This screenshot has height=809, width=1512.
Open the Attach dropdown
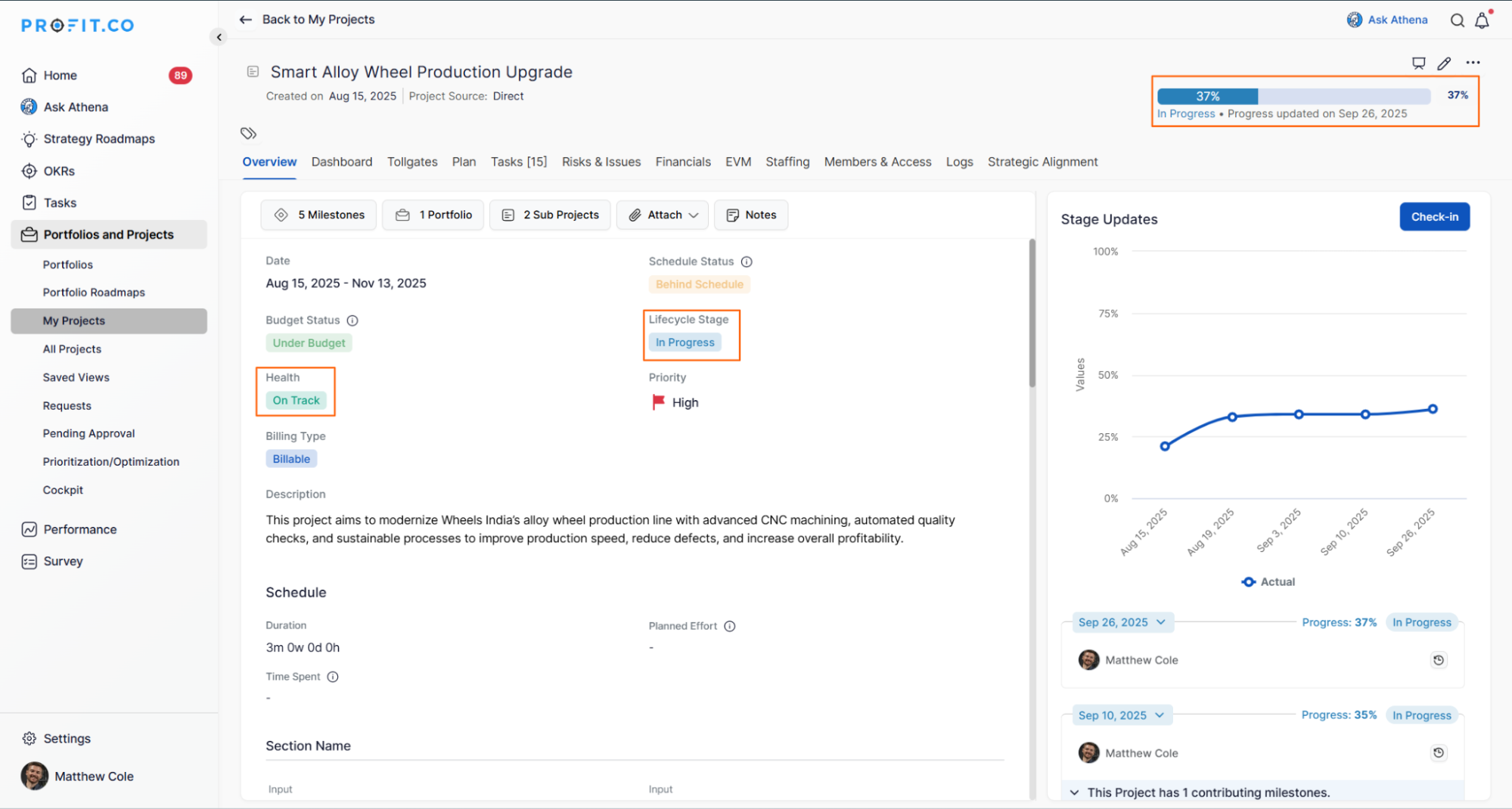663,215
